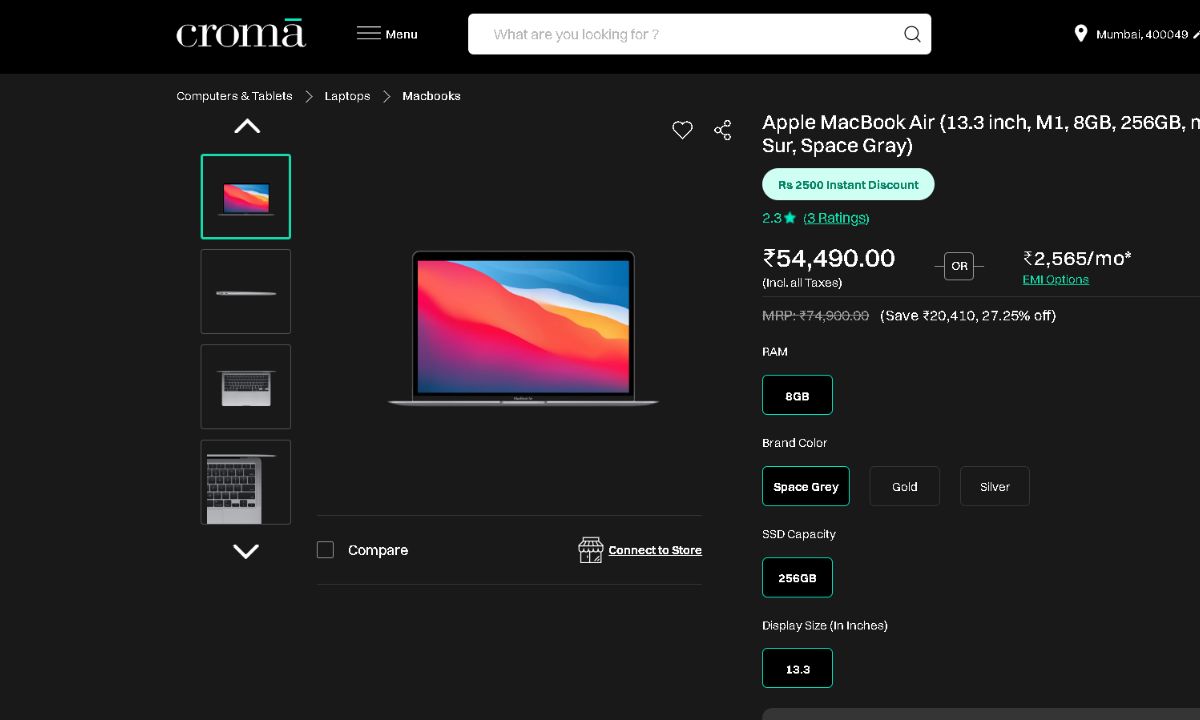Screen dimensions: 1200x720
Task: Click the location pin icon
Action: [1080, 34]
